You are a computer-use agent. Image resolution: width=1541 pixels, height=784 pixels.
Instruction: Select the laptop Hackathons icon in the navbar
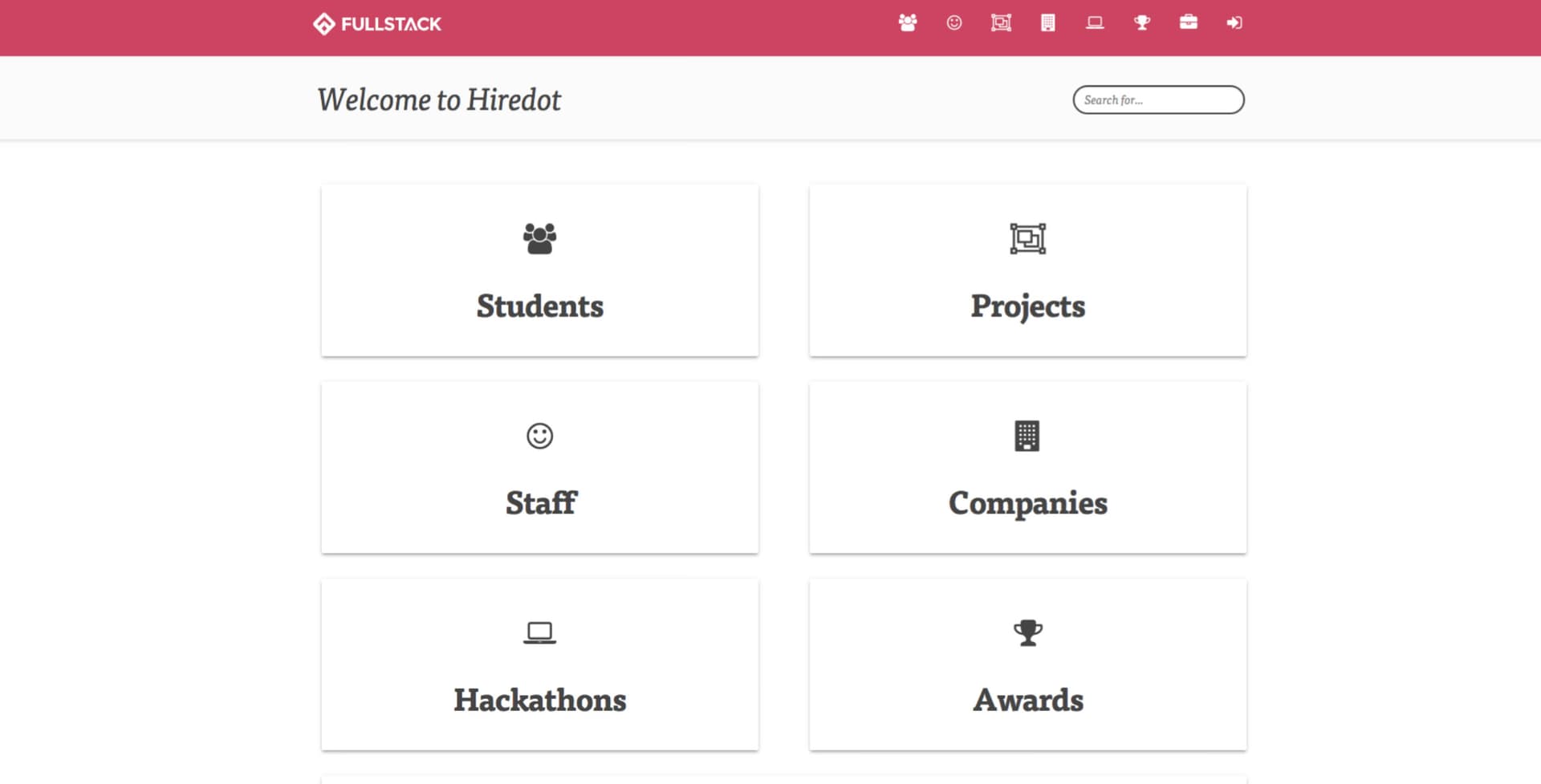(x=1094, y=23)
